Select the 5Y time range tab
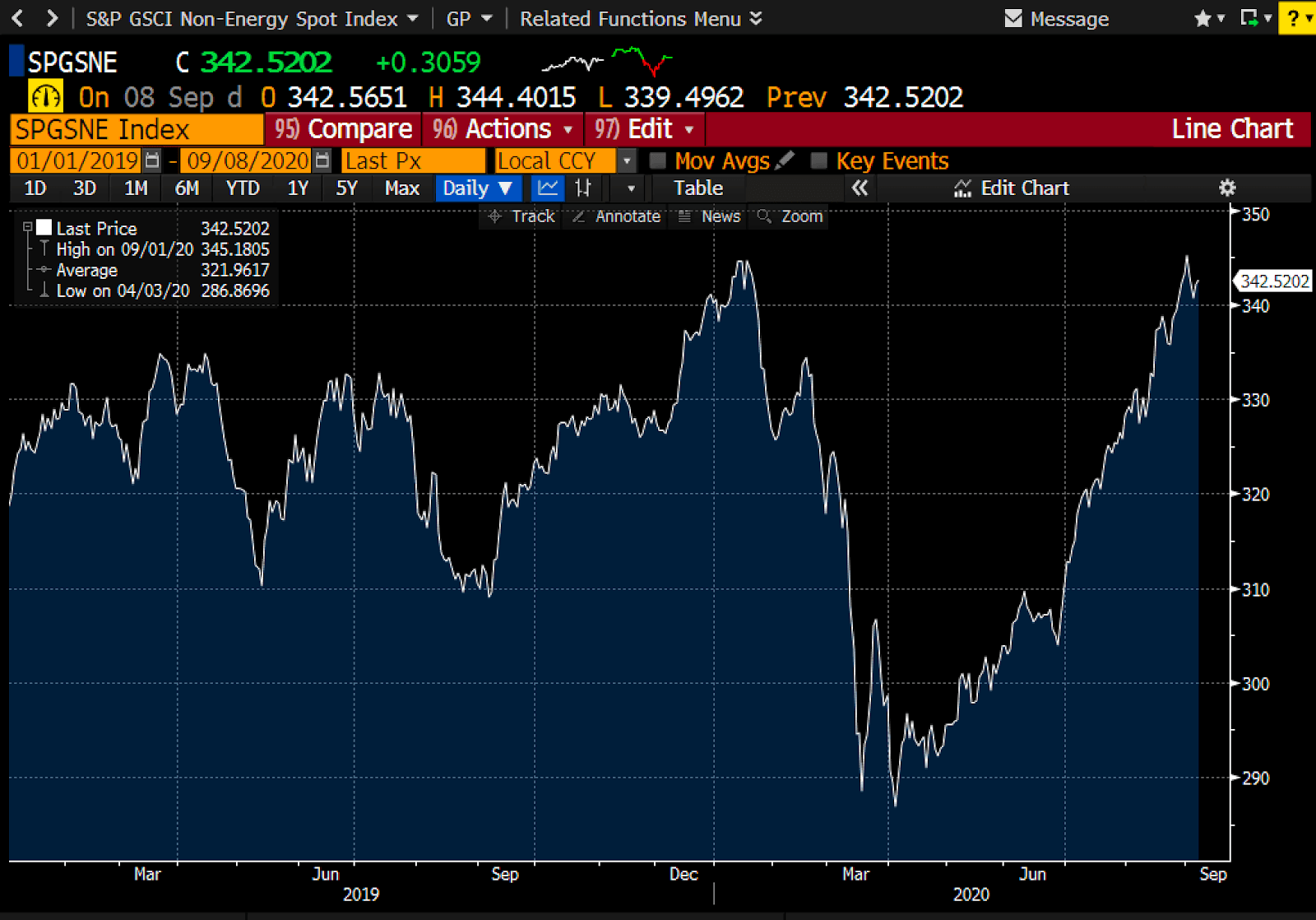The width and height of the screenshot is (1316, 920). (346, 188)
